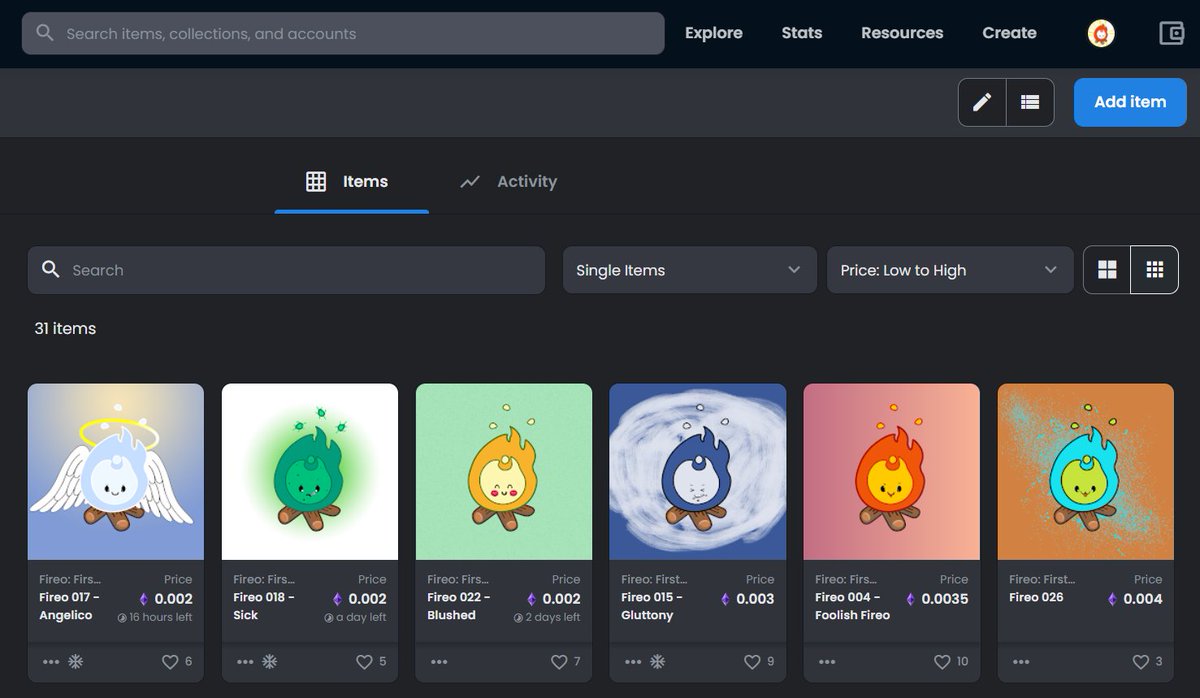Open Fireo 004 - Foolish Fireo title link
The width and height of the screenshot is (1200, 698).
[x=852, y=606]
